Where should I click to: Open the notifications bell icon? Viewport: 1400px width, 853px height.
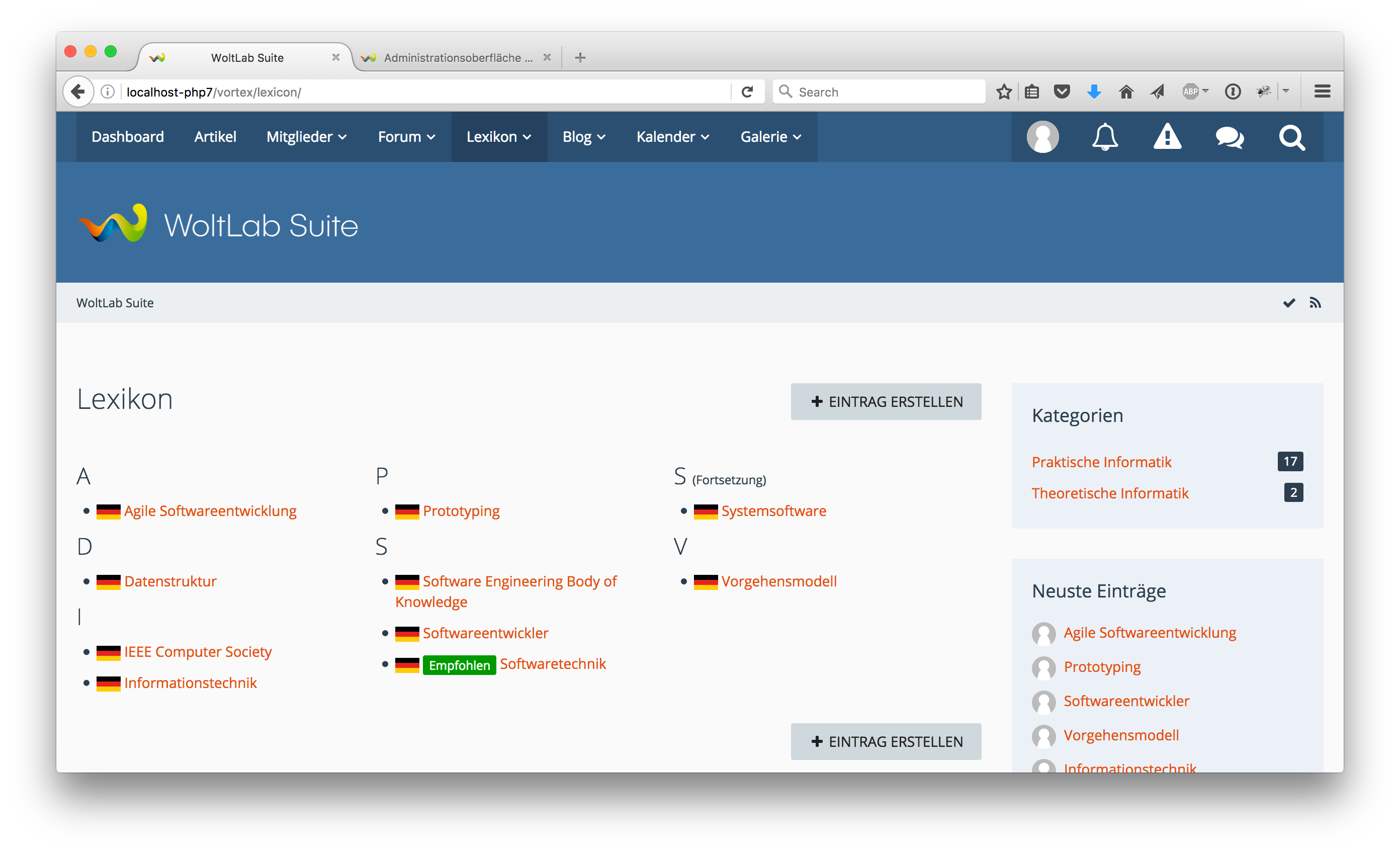point(1104,137)
